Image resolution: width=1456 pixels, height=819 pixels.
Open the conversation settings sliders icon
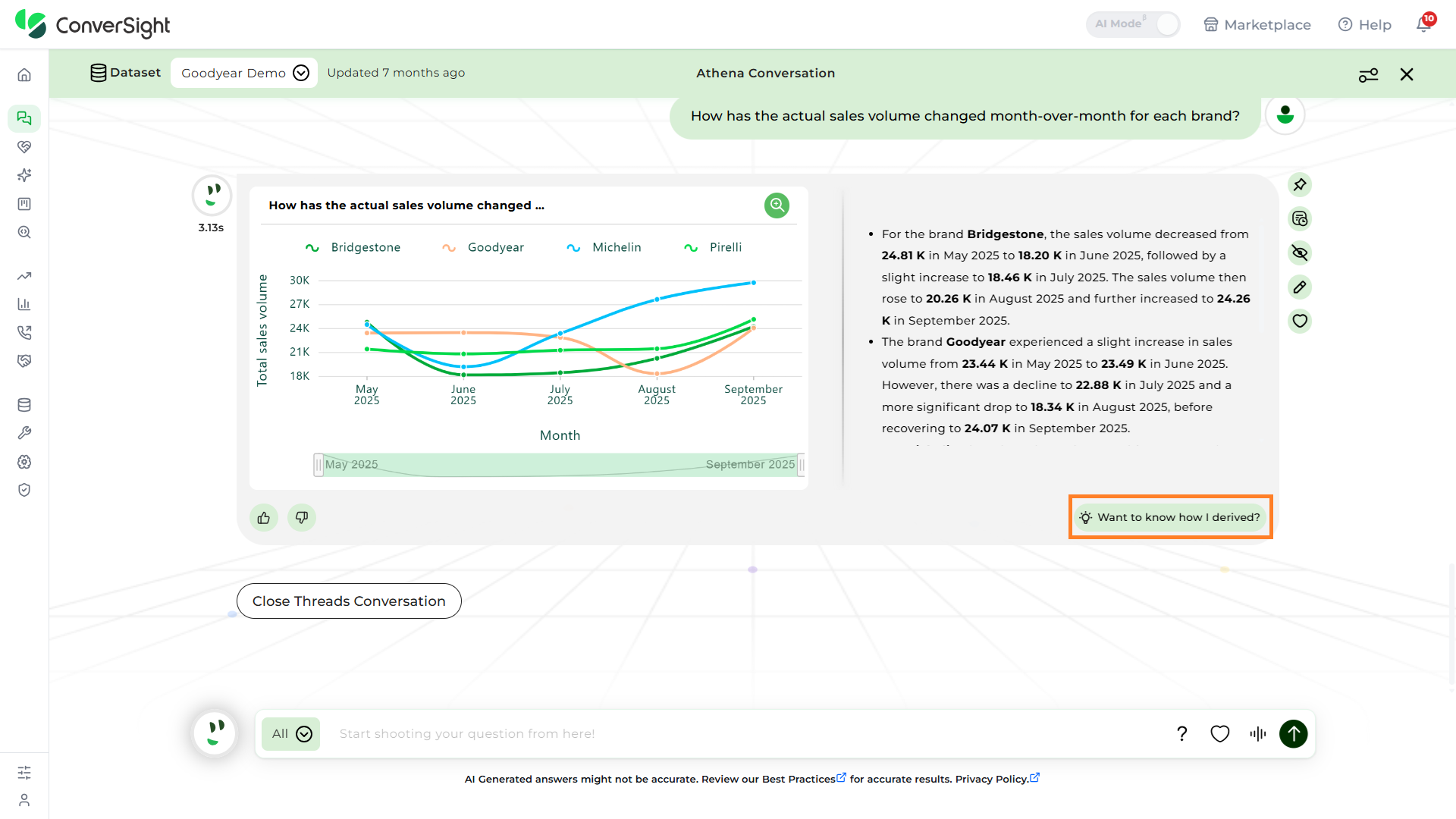1368,74
